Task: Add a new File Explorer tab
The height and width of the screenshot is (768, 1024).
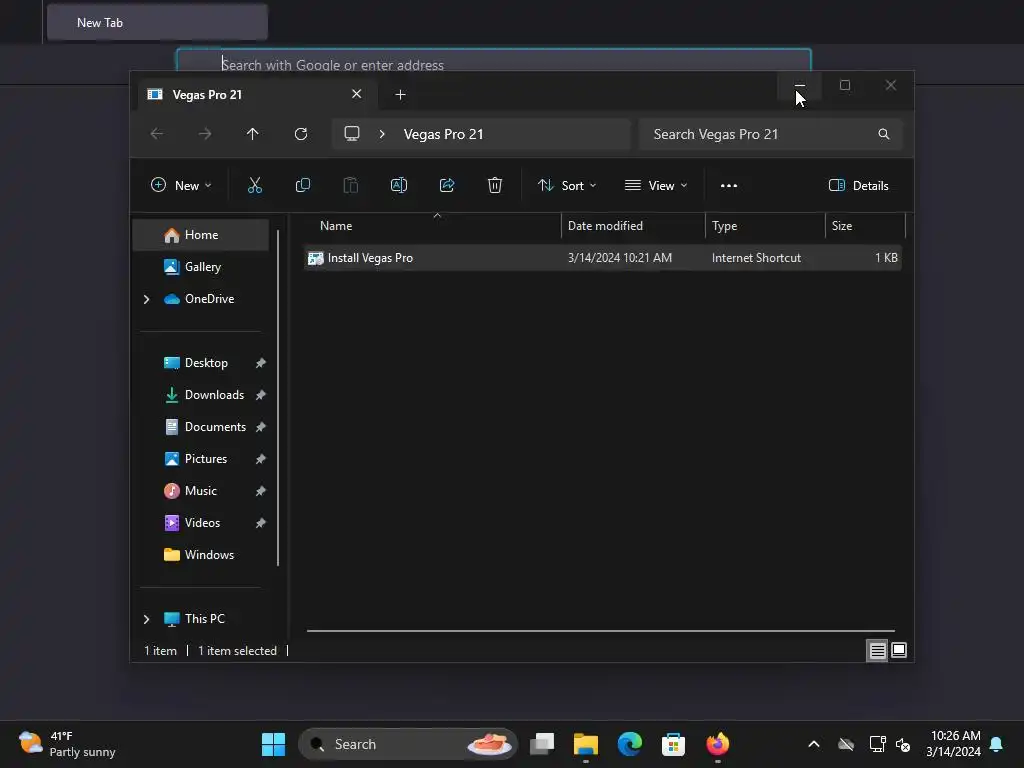Action: [x=400, y=95]
